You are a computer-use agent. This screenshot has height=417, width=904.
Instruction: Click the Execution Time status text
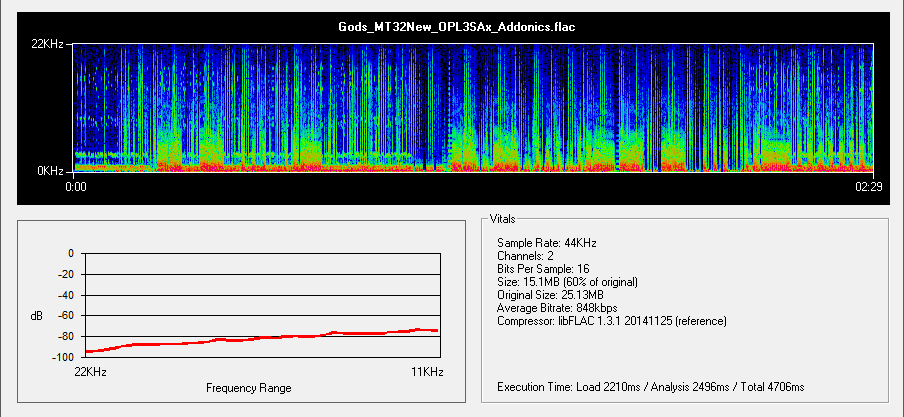650,386
